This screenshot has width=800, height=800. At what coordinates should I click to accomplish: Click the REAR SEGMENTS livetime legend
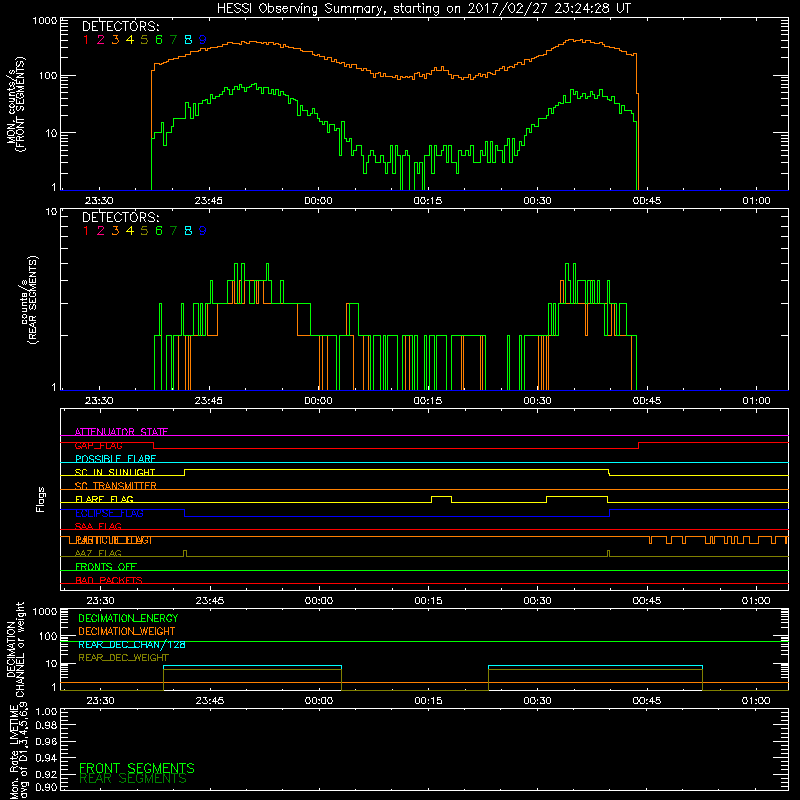(133, 779)
